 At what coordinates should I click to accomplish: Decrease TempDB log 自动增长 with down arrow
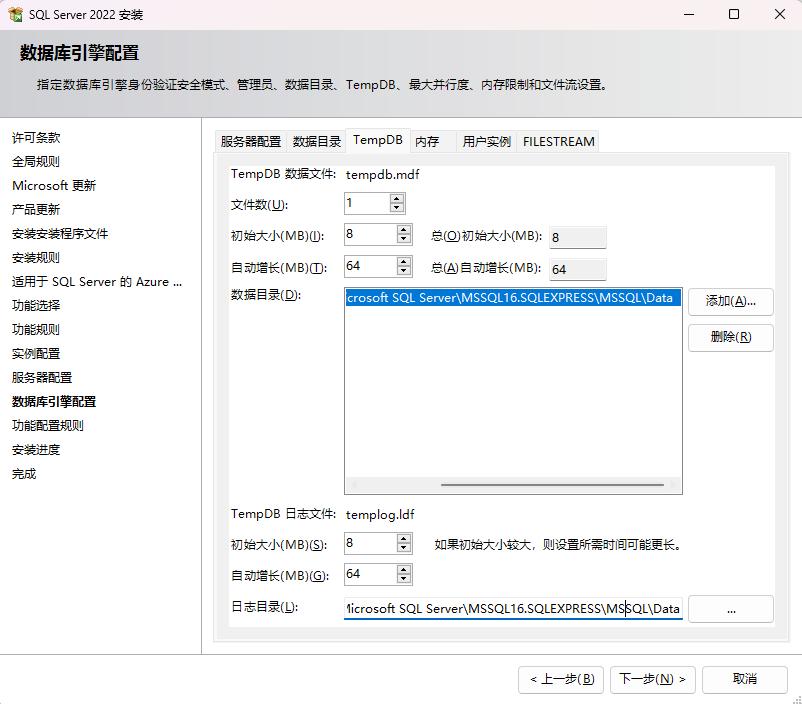coord(404,580)
